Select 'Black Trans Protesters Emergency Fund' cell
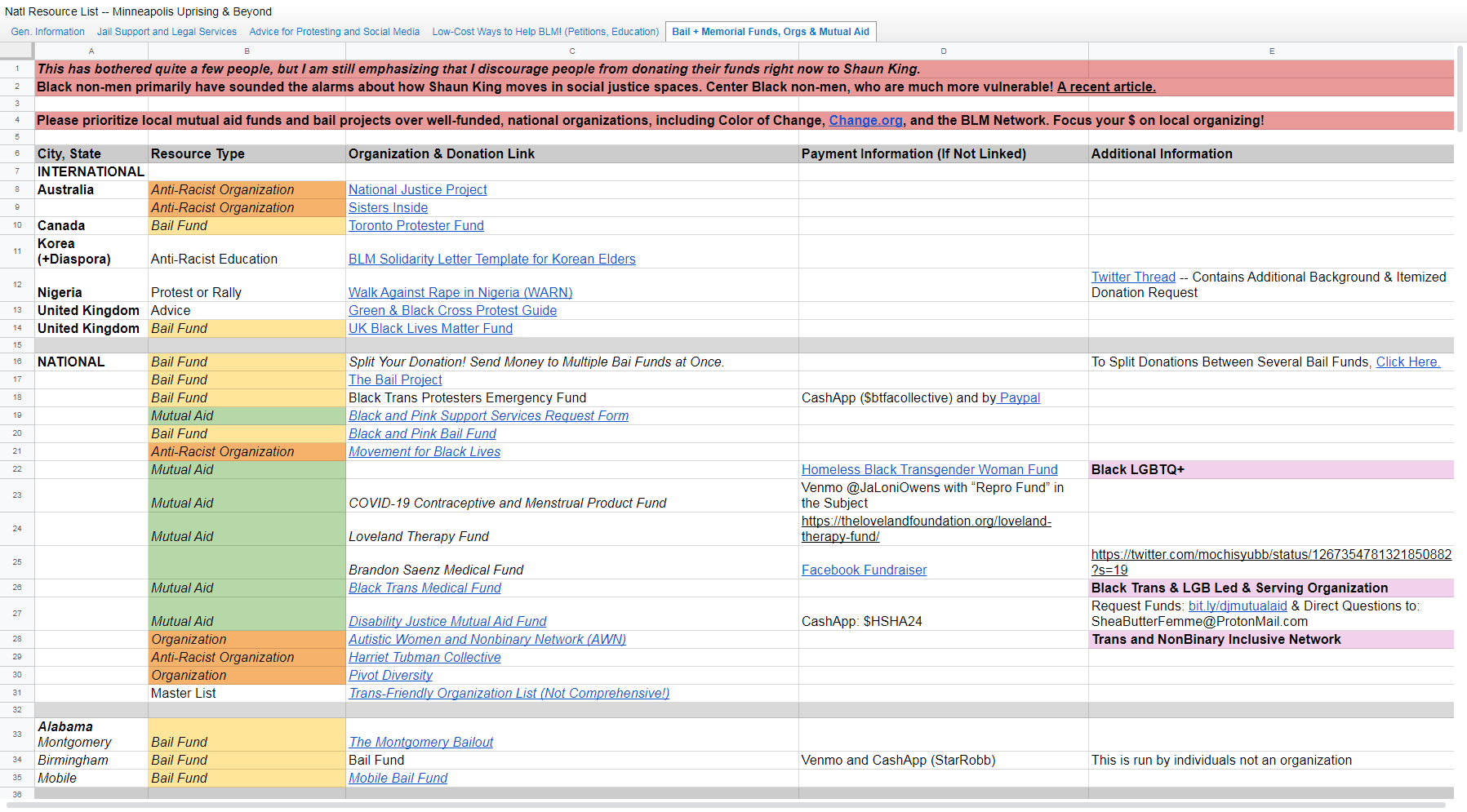 (x=572, y=397)
